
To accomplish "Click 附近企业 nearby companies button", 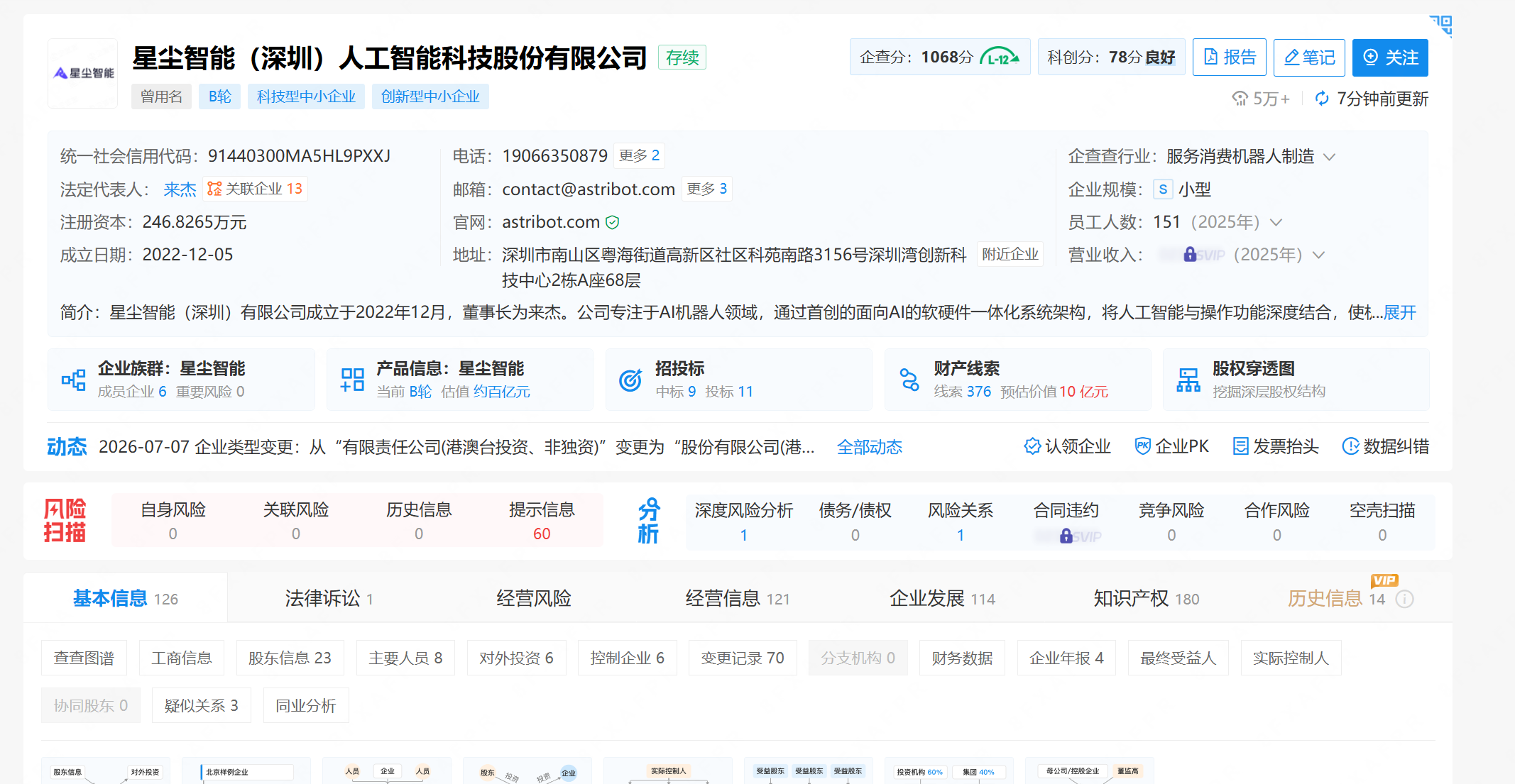I will (1010, 255).
